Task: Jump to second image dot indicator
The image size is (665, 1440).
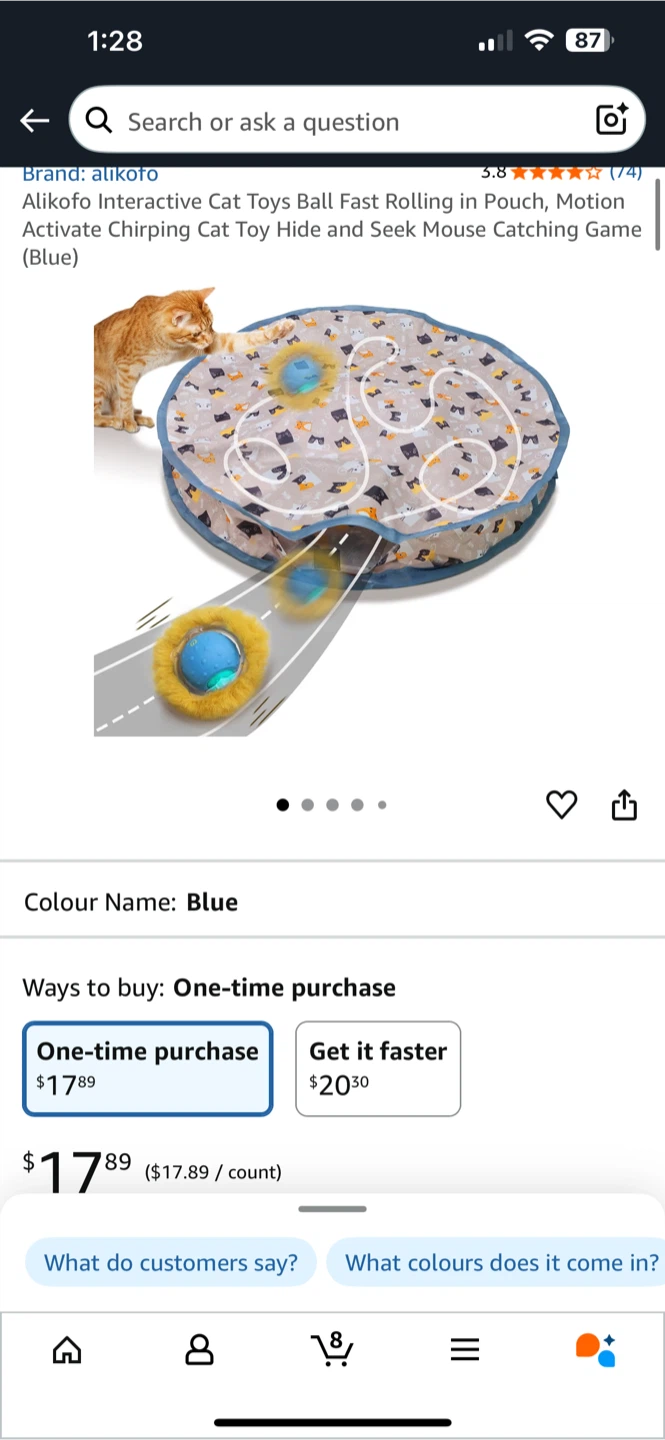Action: [307, 805]
